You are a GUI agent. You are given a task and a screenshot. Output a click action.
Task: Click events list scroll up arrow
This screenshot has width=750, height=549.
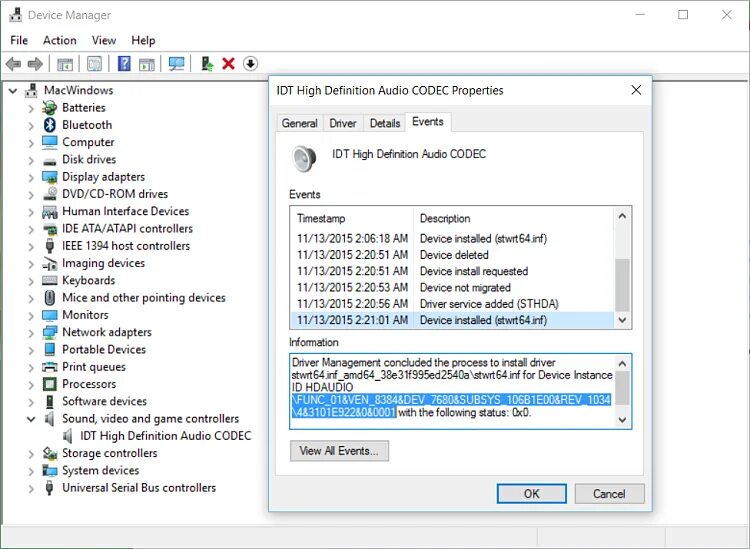[622, 216]
